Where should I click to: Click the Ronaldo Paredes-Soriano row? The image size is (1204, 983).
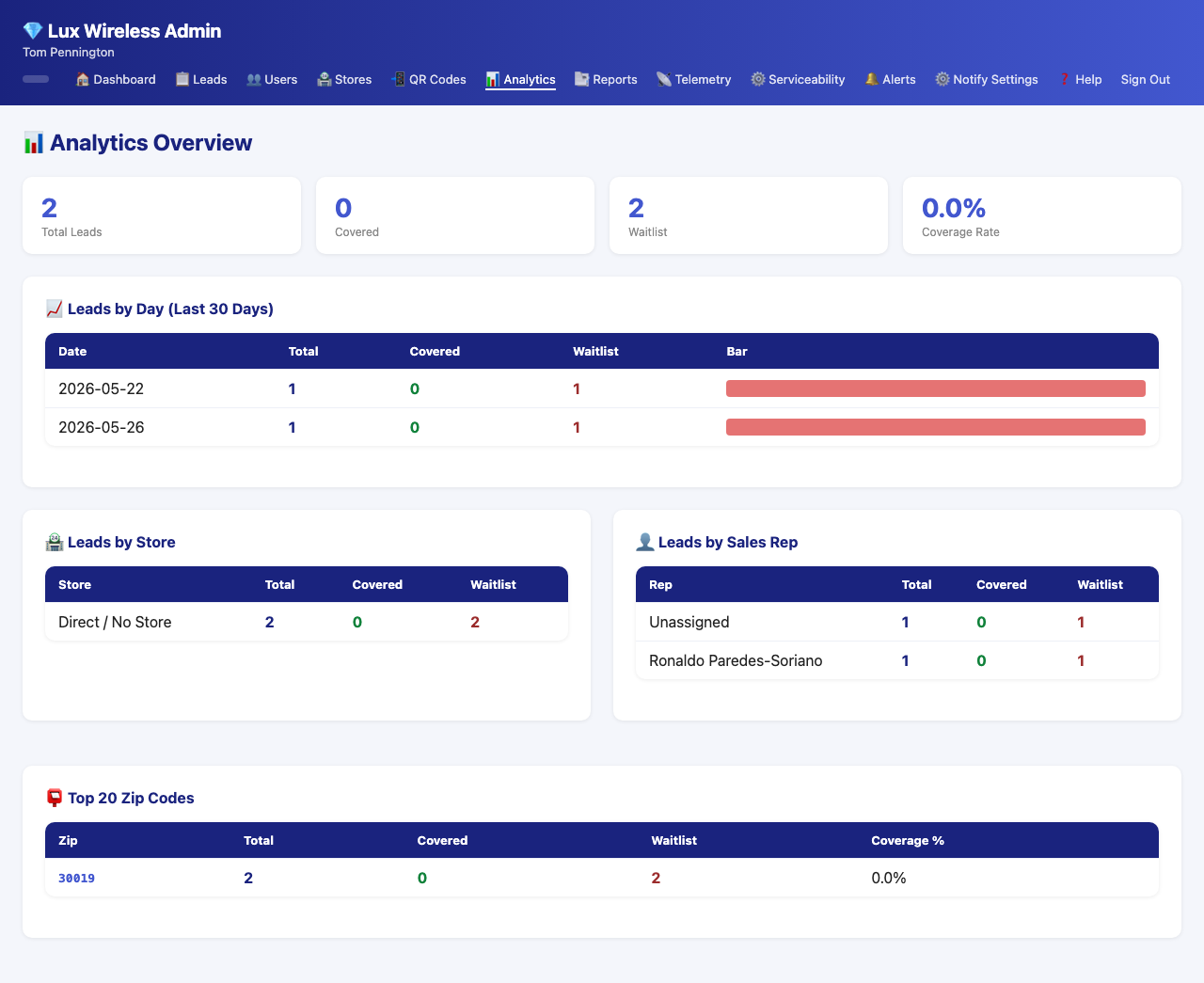(897, 660)
